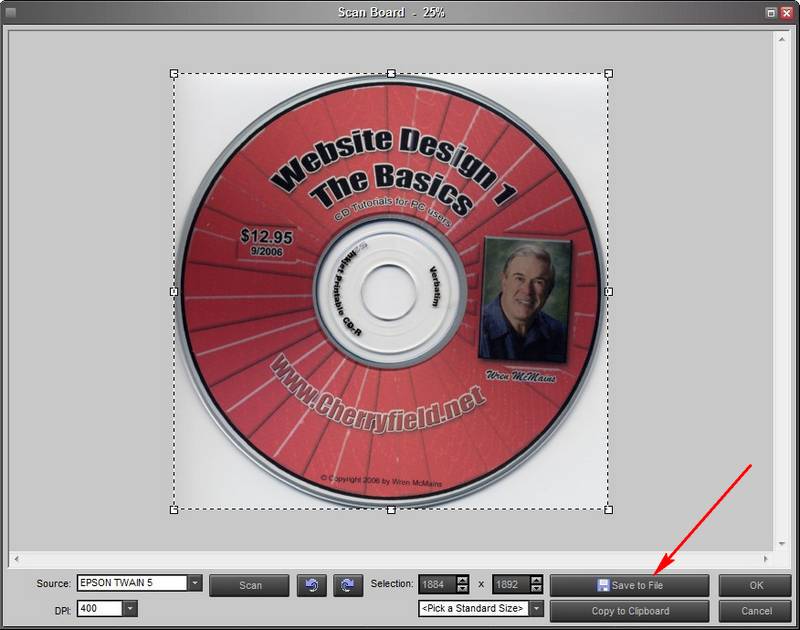Decrease selection width with down stepper
The image size is (800, 630).
click(463, 589)
